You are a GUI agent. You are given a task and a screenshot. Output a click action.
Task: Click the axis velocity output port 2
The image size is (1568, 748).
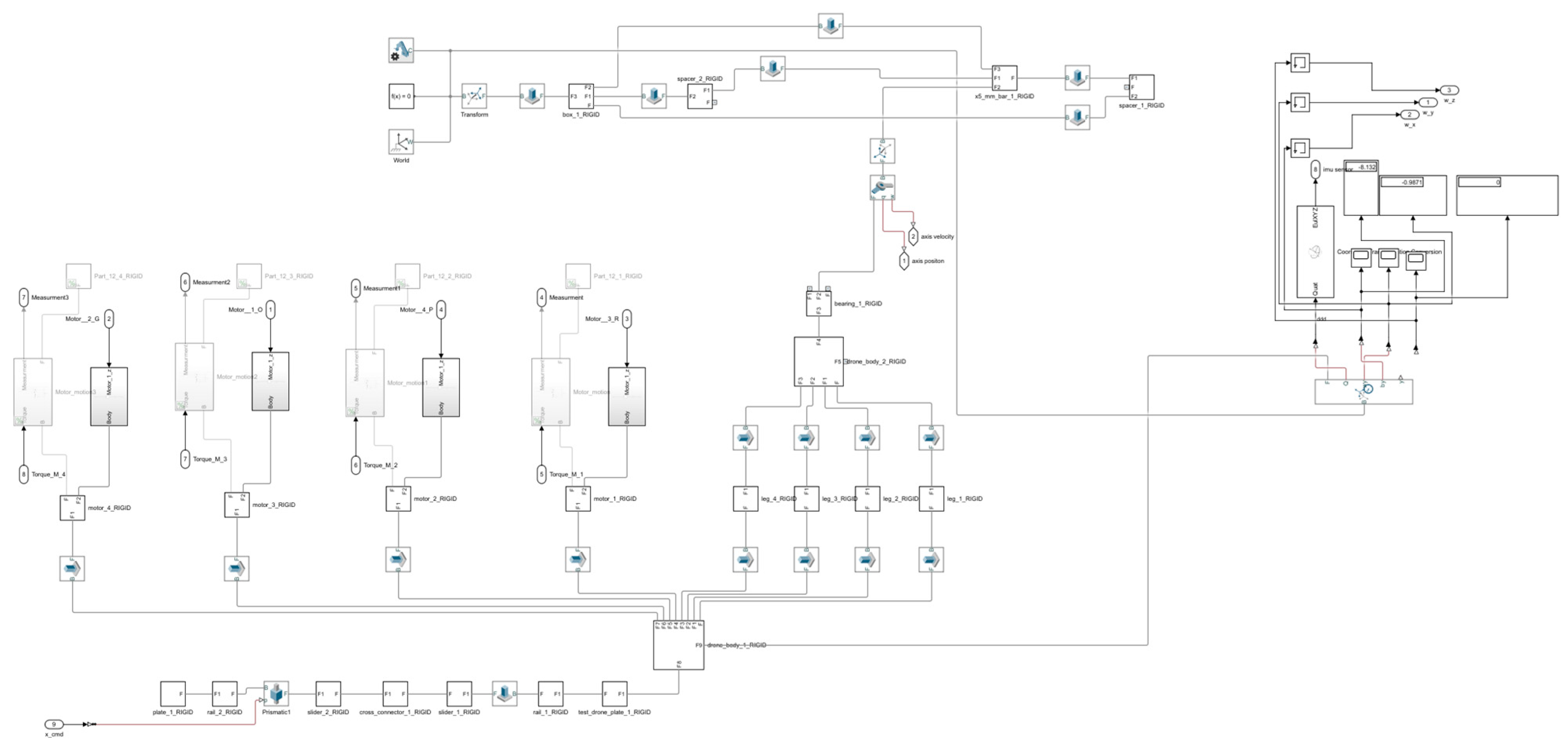912,236
